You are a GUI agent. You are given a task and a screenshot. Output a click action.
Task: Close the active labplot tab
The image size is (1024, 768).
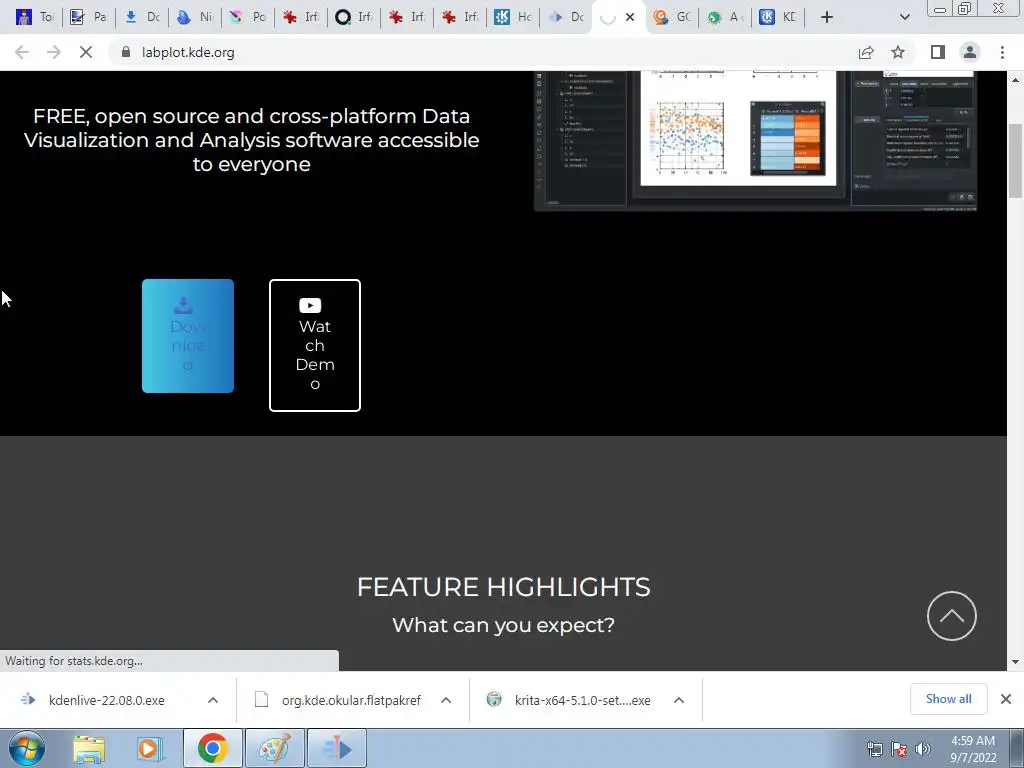tap(630, 17)
